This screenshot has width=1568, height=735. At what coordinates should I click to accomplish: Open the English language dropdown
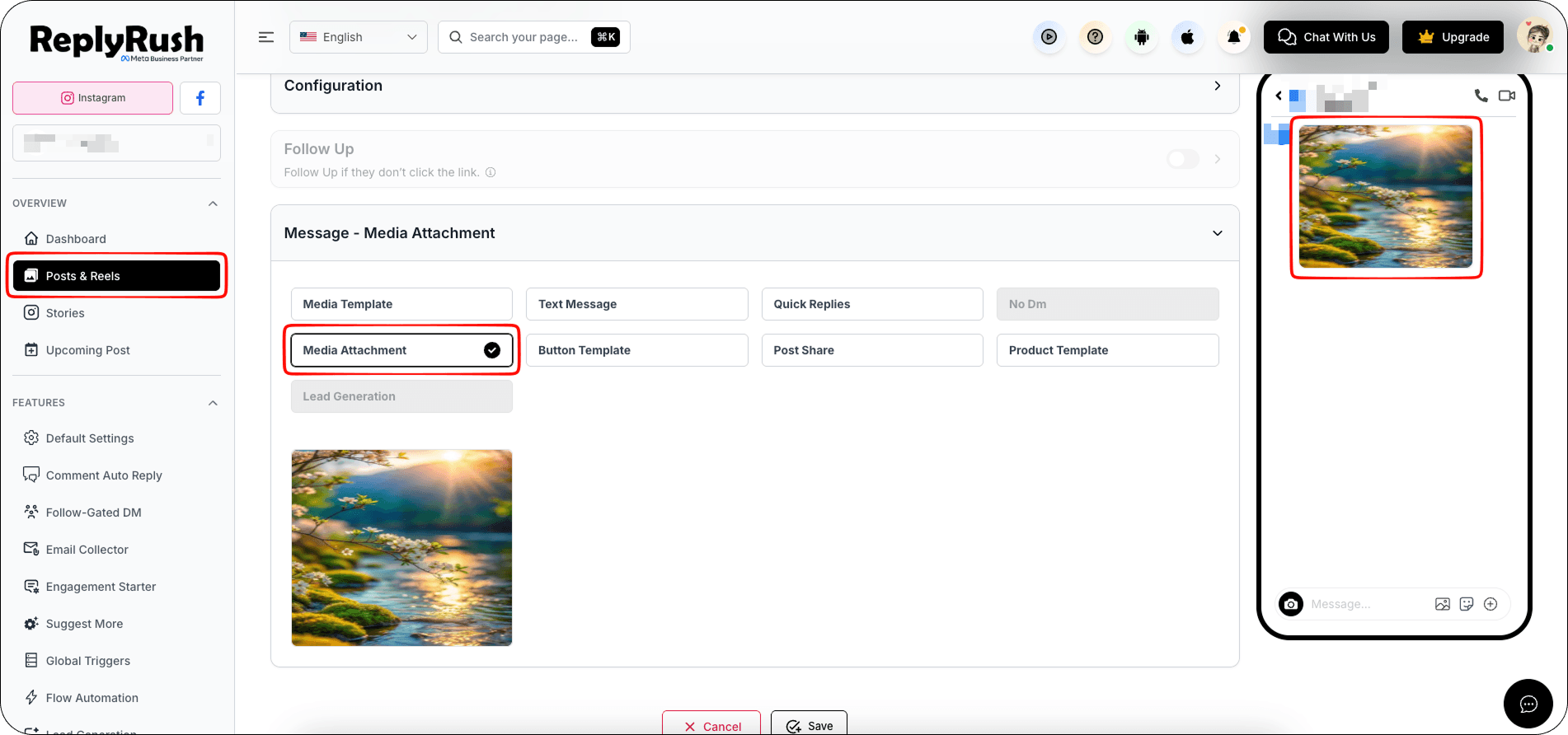point(358,37)
